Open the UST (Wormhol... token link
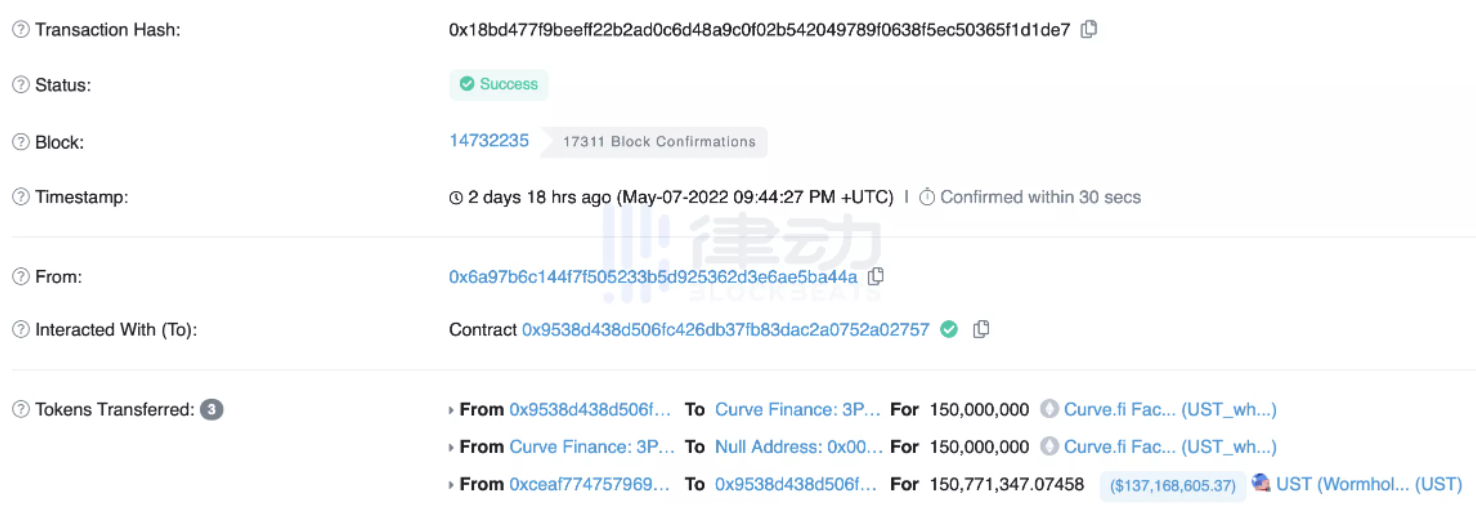The width and height of the screenshot is (1476, 508). click(x=1369, y=484)
